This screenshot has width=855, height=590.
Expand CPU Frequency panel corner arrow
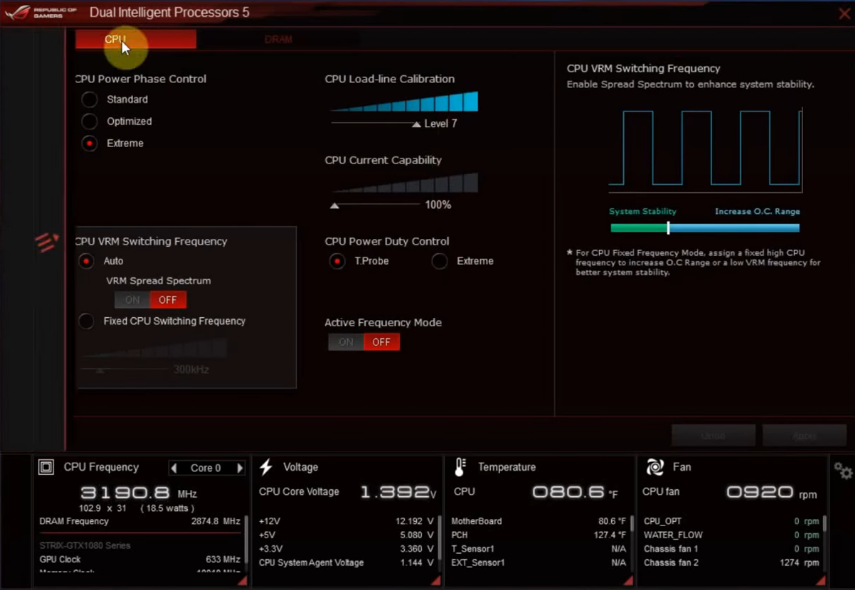coord(242,581)
